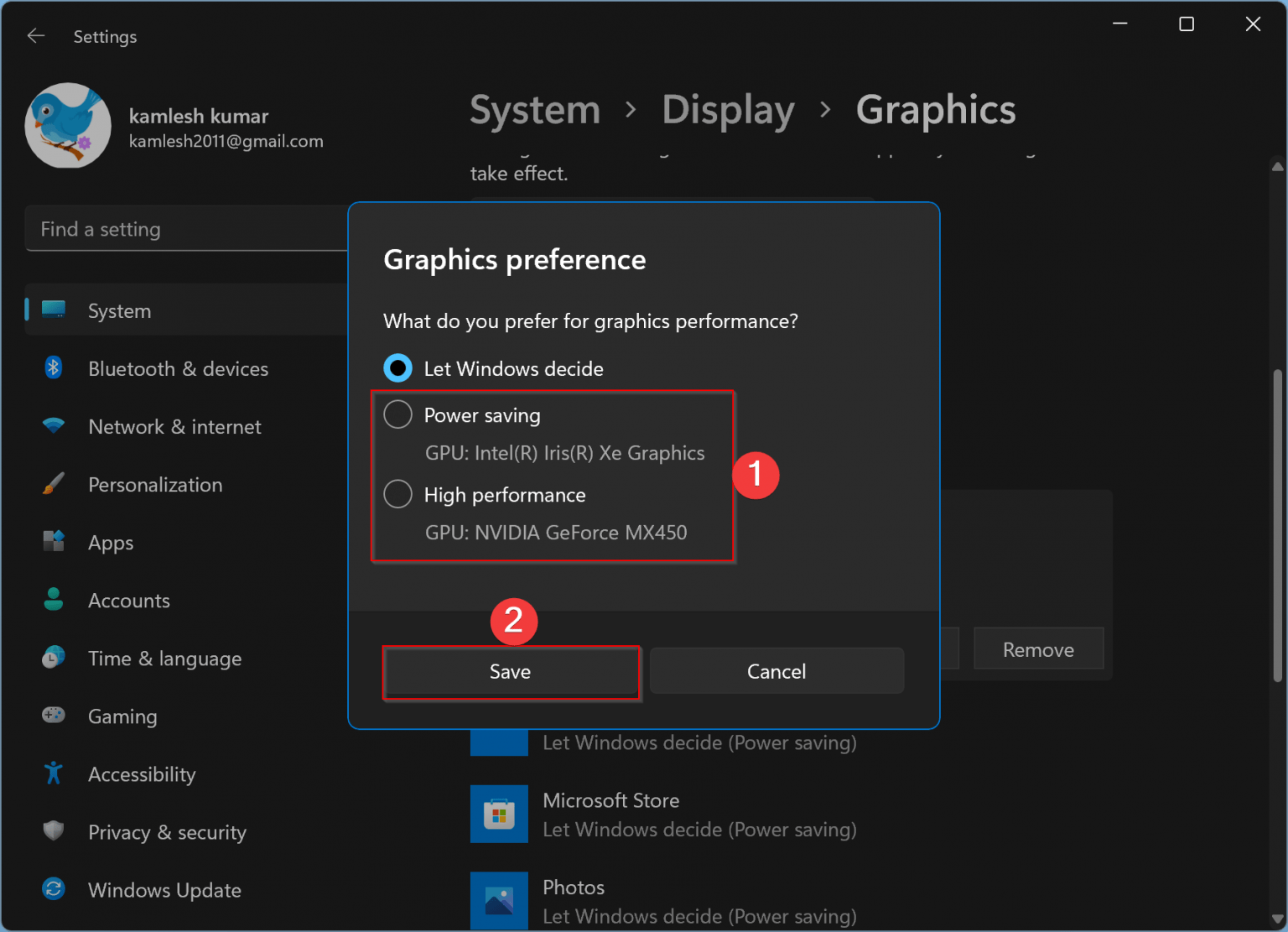Open the Gaming settings section
Image resolution: width=1288 pixels, height=932 pixels.
pos(122,716)
